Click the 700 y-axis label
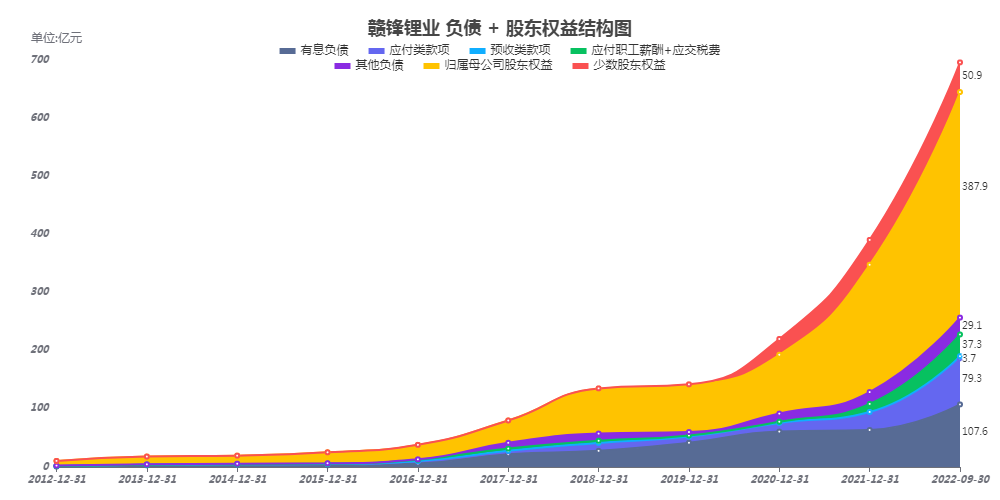Screen dimensions: 1000x500 [x=40, y=59]
